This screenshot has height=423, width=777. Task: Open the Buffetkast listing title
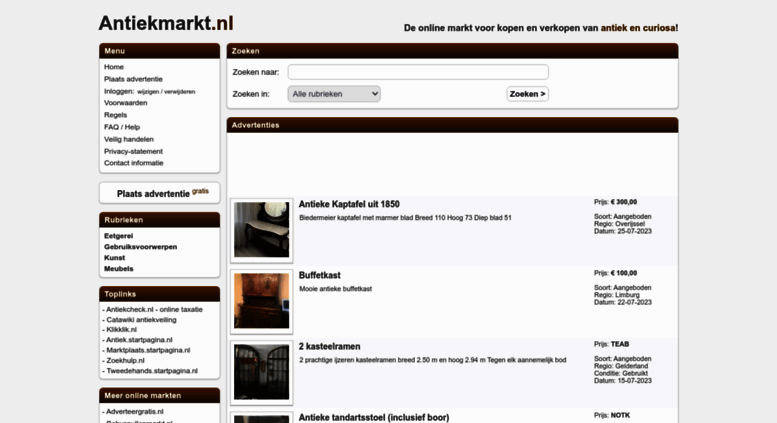(x=320, y=275)
